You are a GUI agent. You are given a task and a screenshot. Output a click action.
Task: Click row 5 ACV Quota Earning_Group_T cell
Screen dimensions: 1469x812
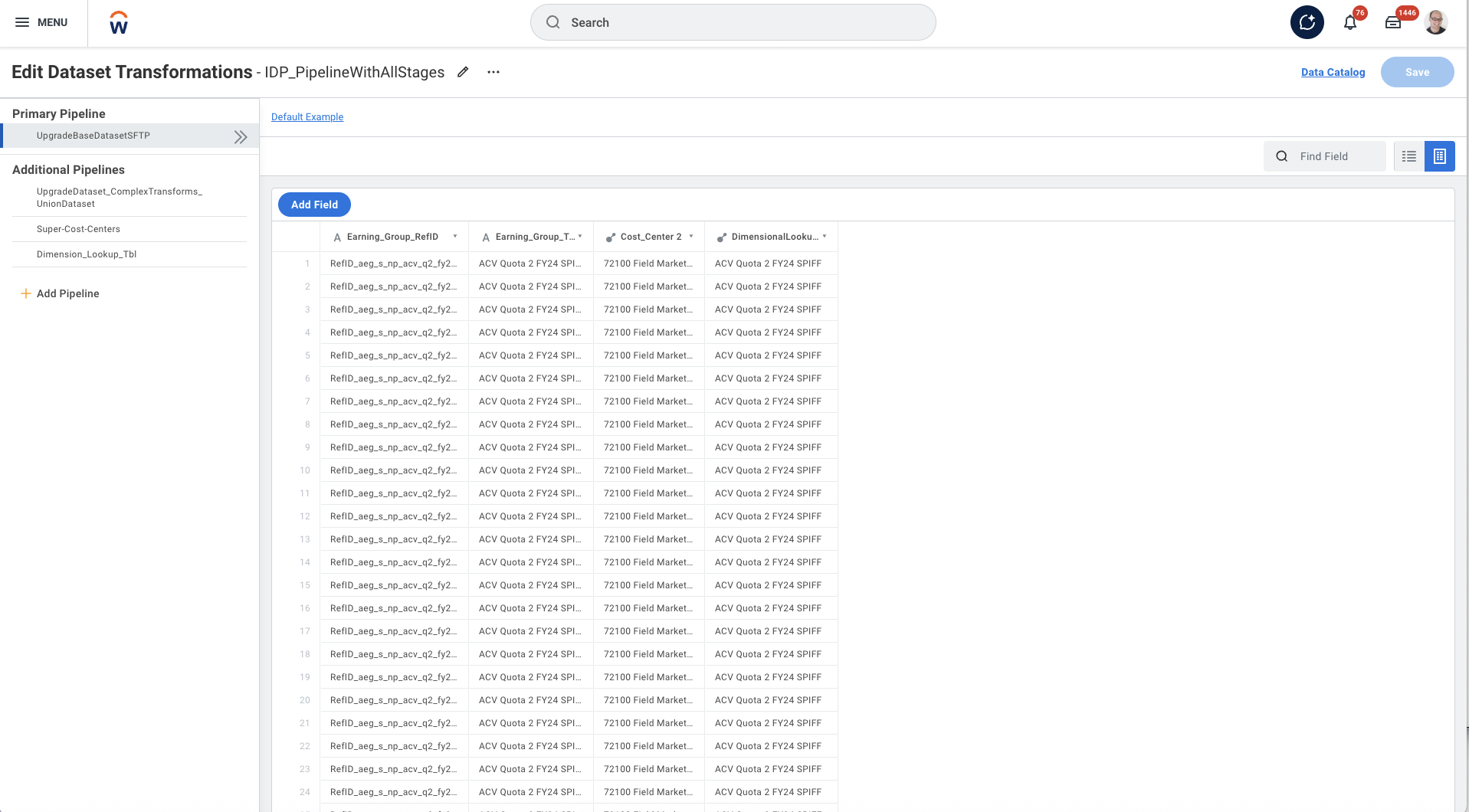pos(531,355)
